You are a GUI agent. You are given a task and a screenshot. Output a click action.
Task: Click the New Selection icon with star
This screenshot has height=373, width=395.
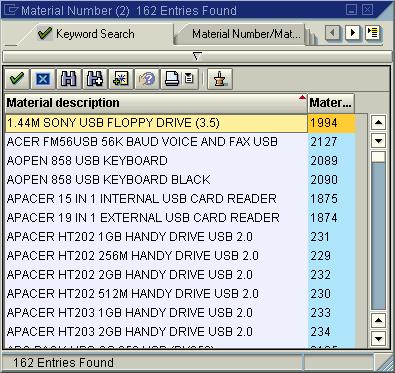(x=121, y=79)
